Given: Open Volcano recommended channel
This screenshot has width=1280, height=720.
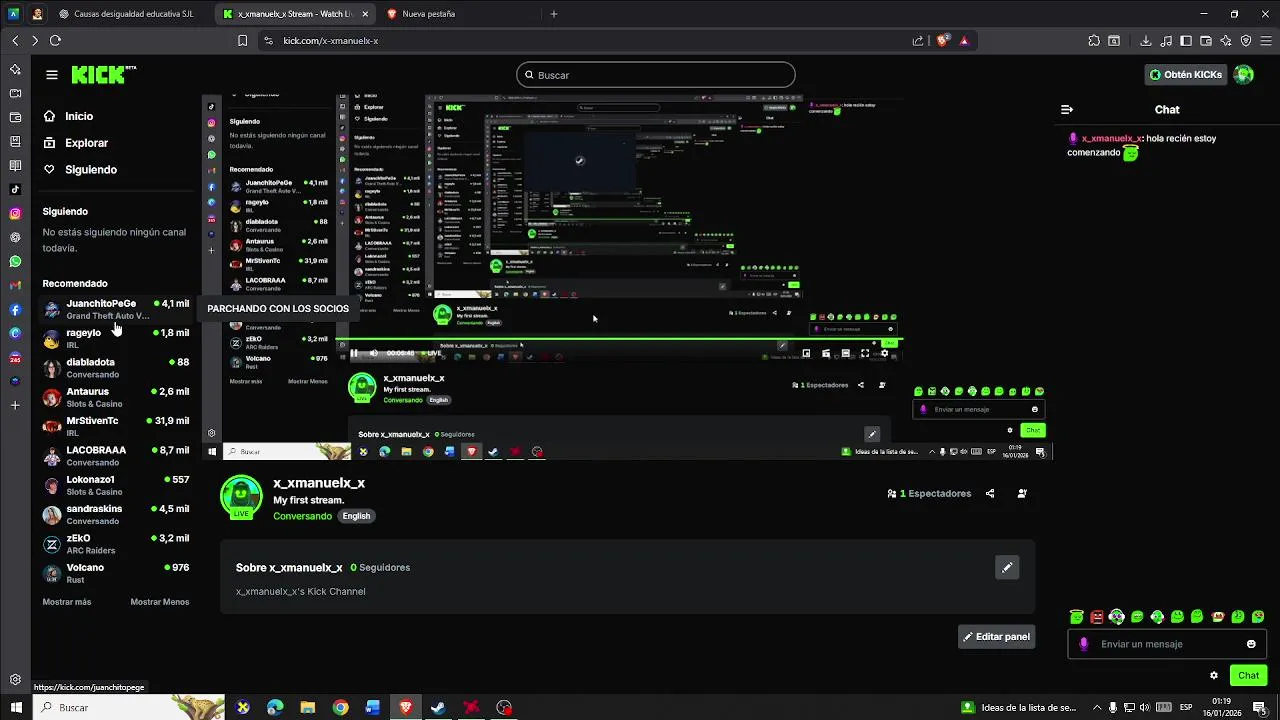Looking at the screenshot, I should point(116,573).
